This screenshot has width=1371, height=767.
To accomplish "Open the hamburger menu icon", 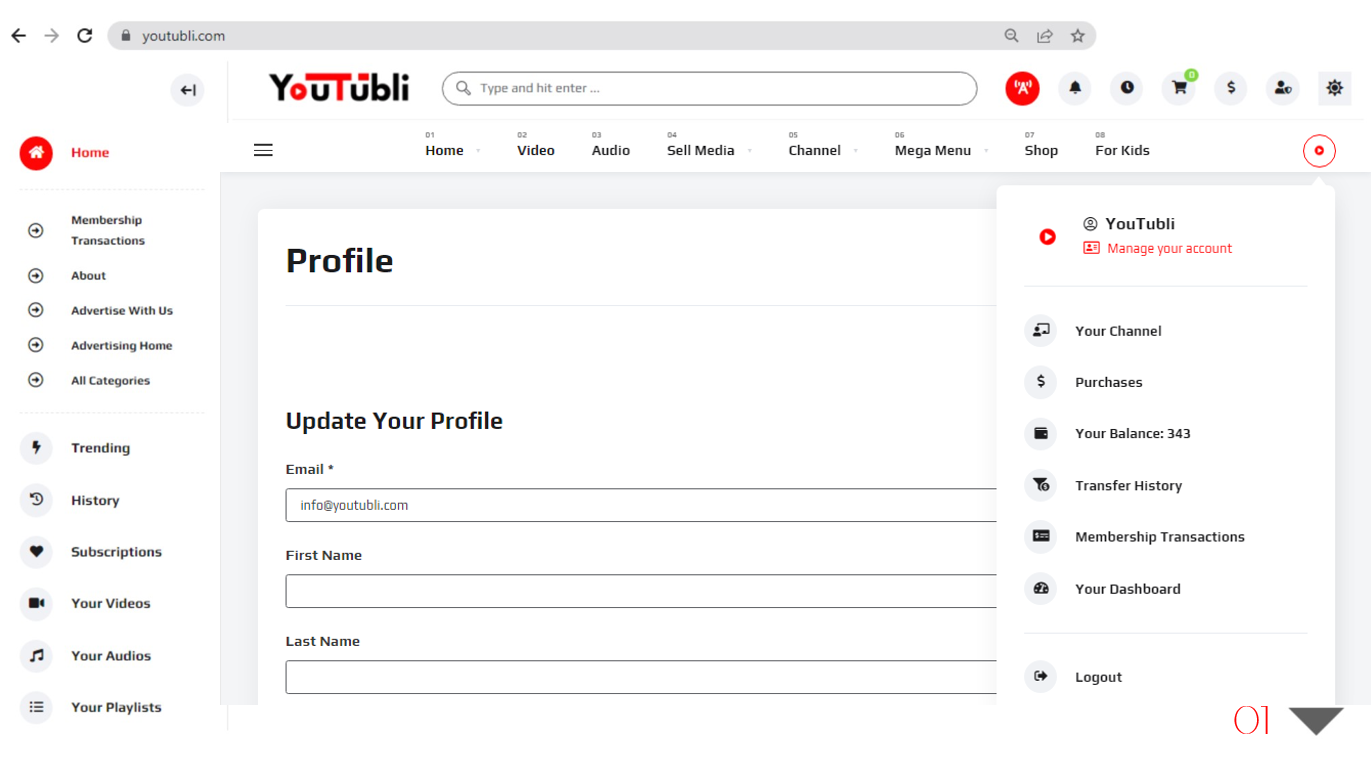I will coord(263,150).
